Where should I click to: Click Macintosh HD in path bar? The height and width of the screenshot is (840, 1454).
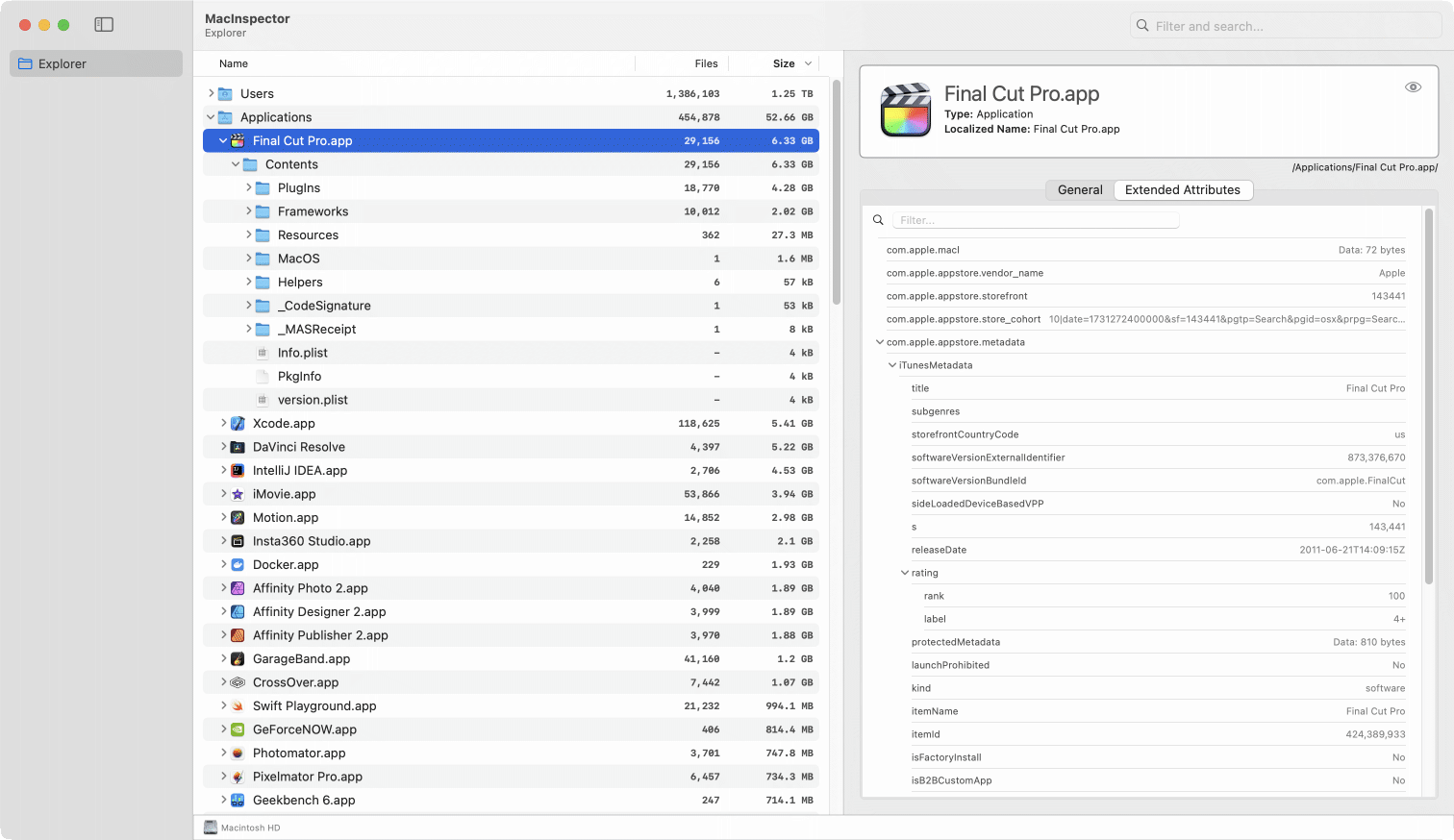[x=250, y=828]
